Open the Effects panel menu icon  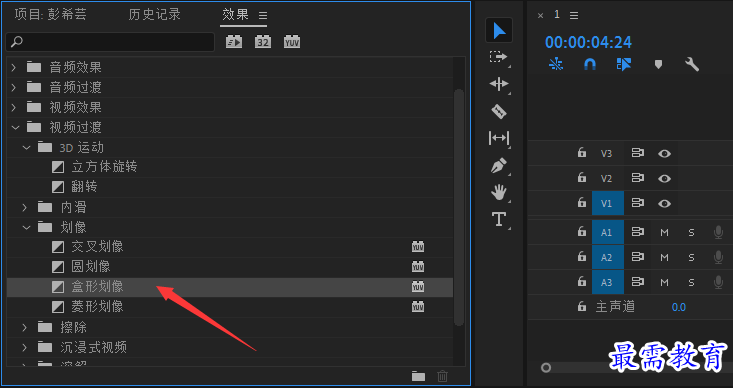263,16
